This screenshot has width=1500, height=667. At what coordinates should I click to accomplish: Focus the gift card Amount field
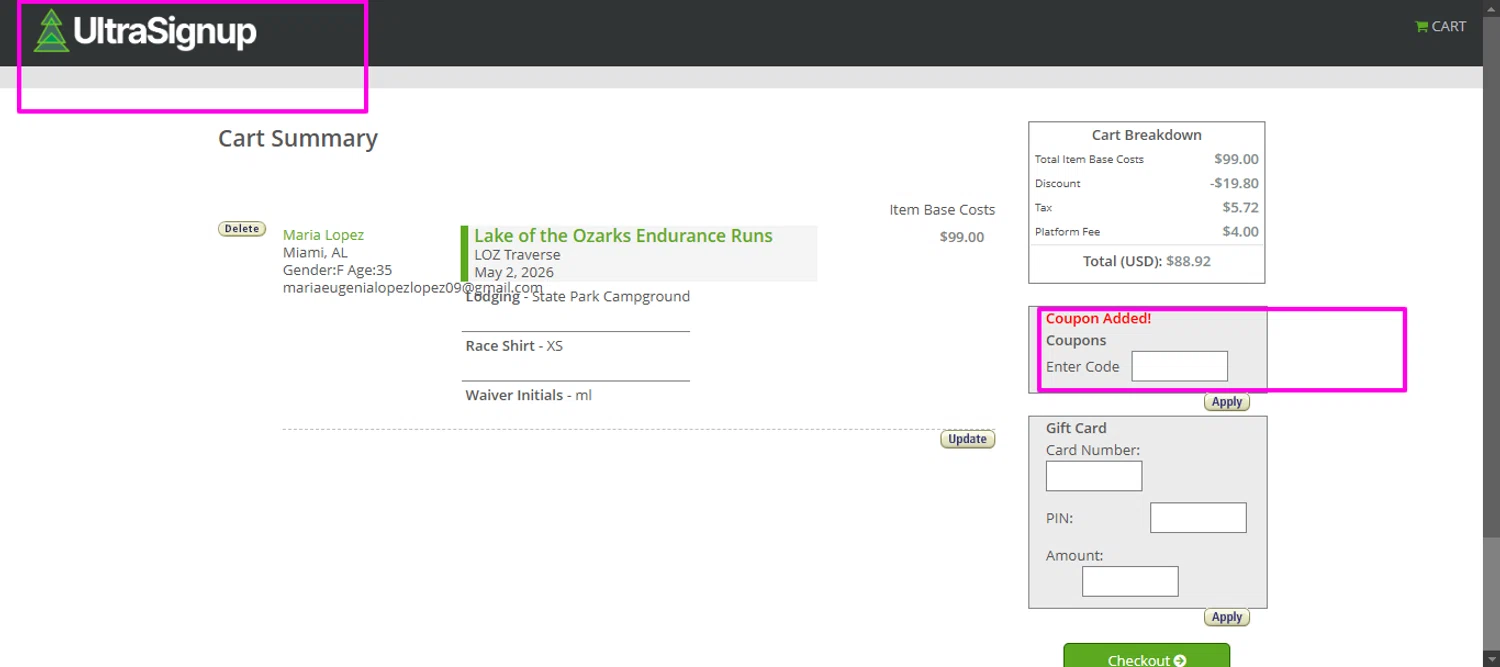pos(1130,581)
